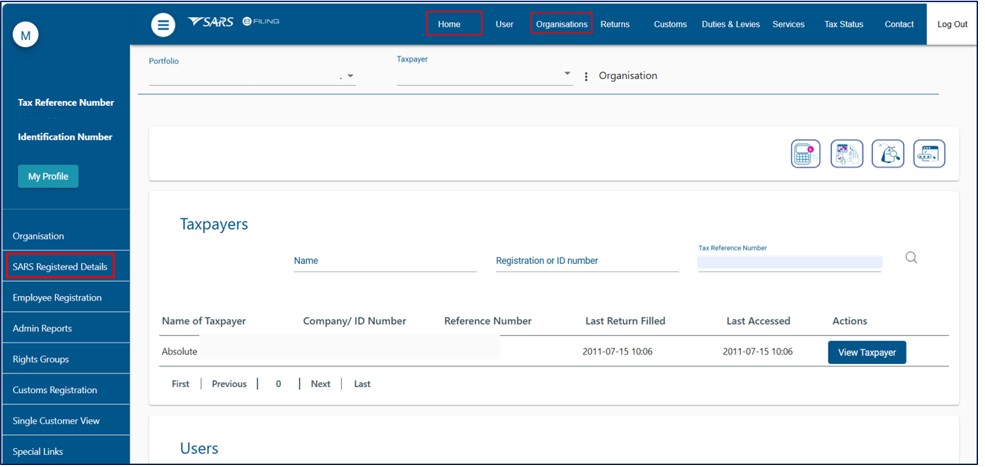
Task: Open the tag with magnifier icon
Action: (888, 154)
